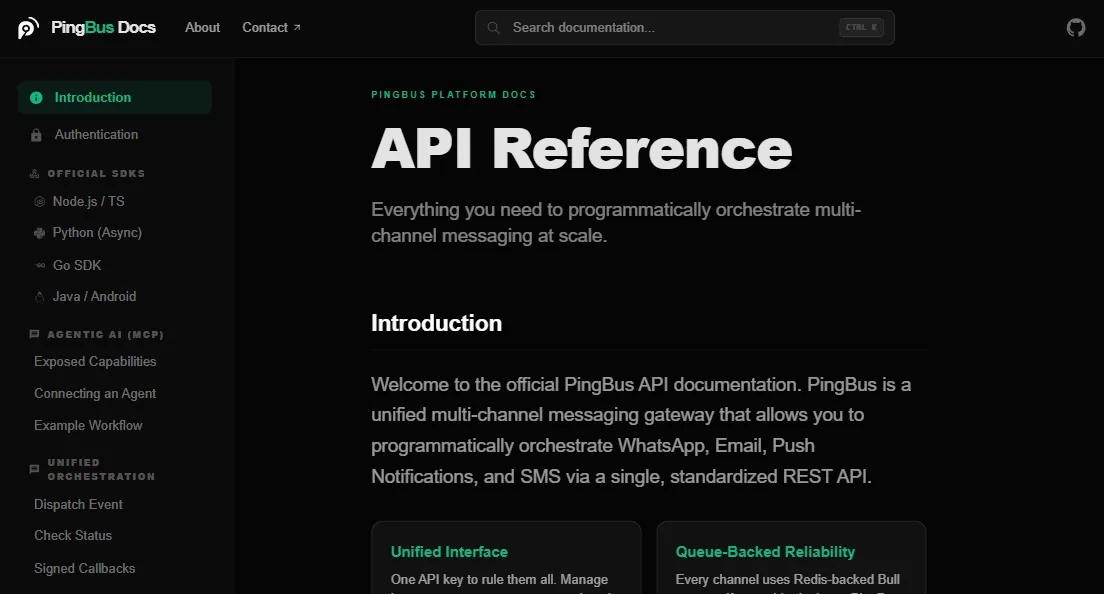Click the CTRL K shortcut badge
This screenshot has width=1104, height=594.
(861, 27)
